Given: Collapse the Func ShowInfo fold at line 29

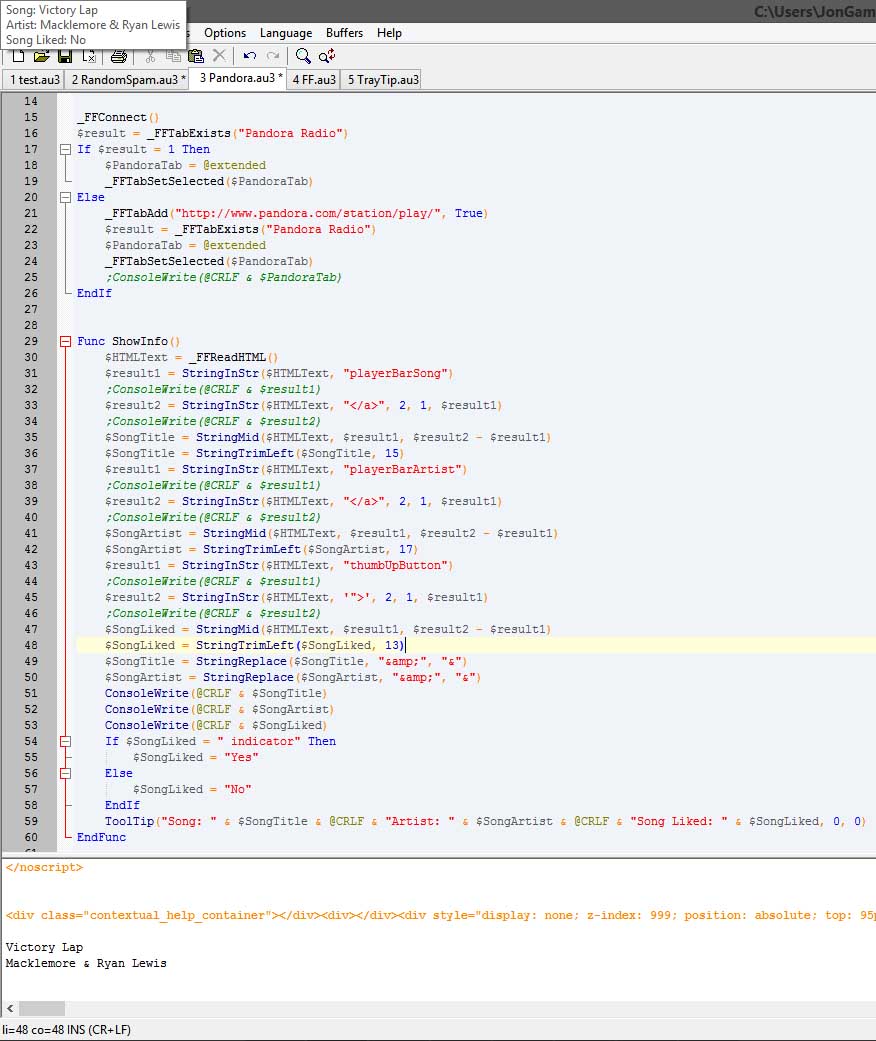Looking at the screenshot, I should (x=66, y=341).
